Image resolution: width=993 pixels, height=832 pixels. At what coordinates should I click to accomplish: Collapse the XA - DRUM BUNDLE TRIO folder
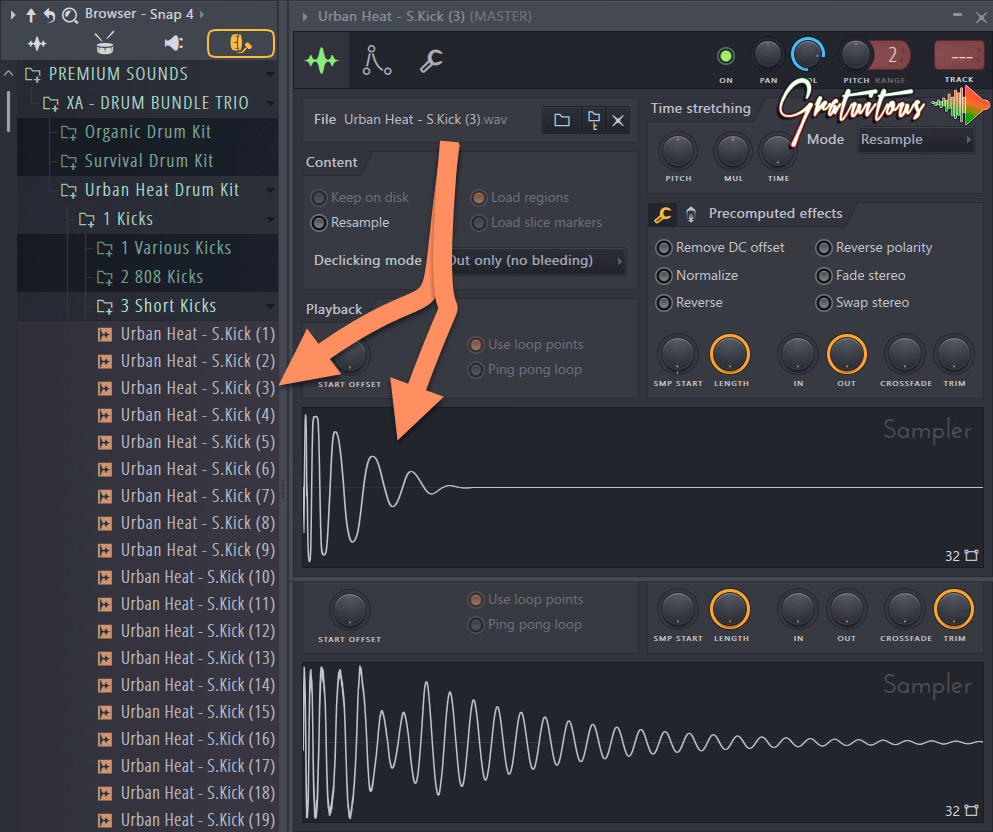151,103
